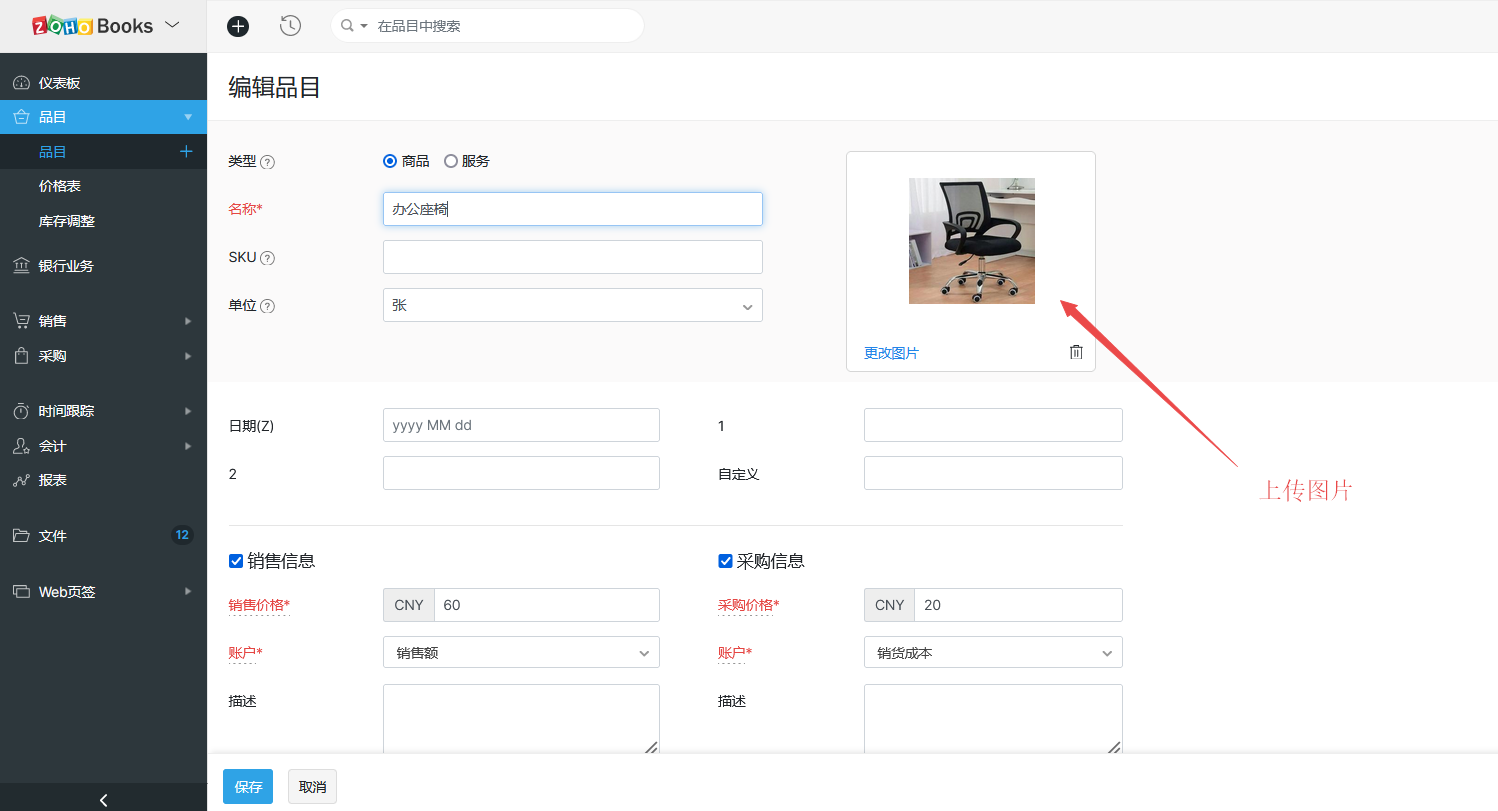Click the help icon next to 单位
Screen dimensions: 1498x811
tap(267, 306)
